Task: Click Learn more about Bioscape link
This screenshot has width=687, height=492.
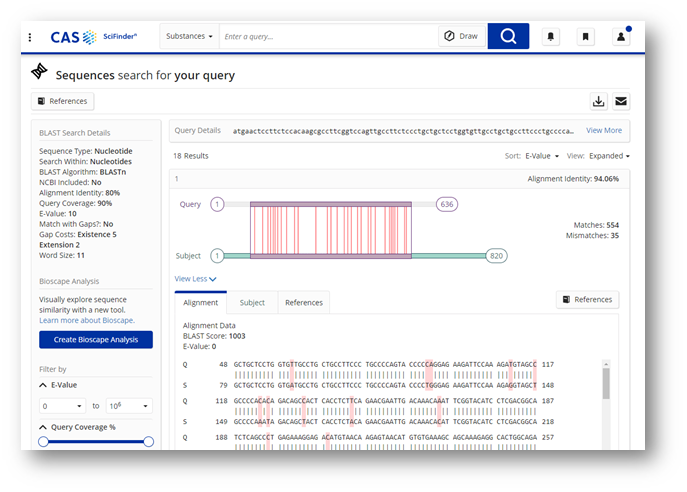Action: click(x=87, y=320)
